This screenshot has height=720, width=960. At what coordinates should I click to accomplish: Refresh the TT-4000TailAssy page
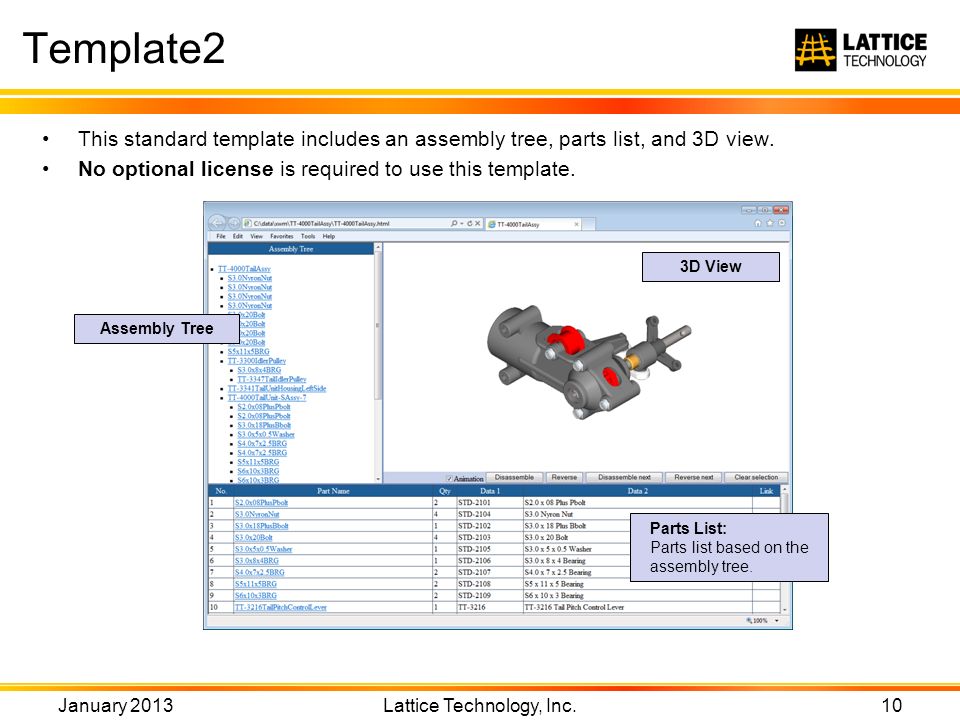coord(470,223)
